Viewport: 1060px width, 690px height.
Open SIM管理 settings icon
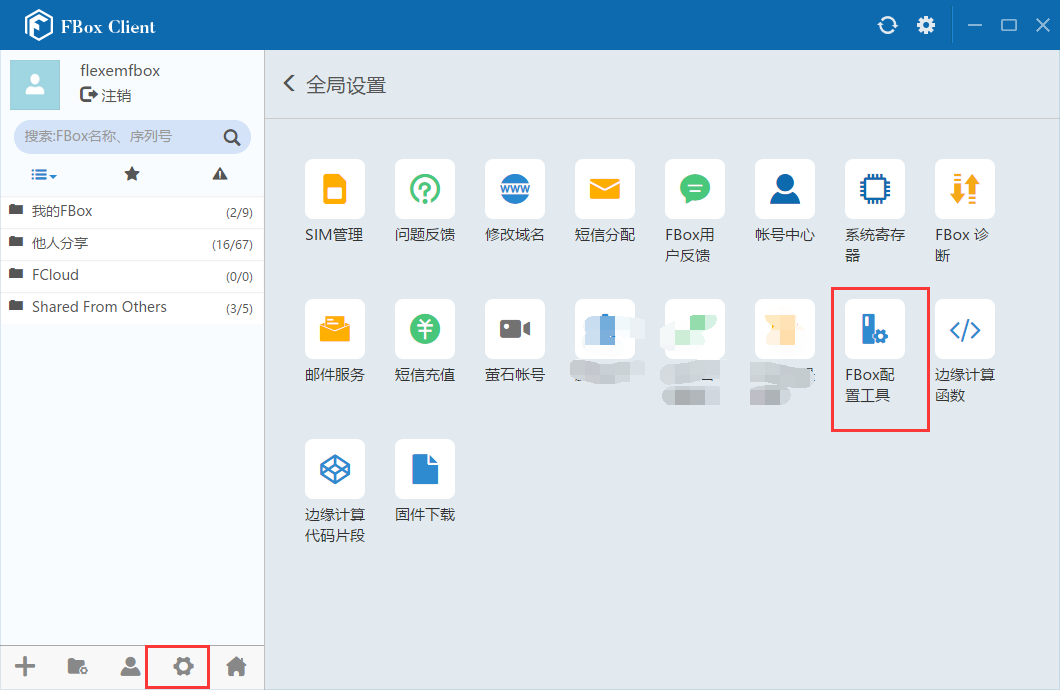pyautogui.click(x=335, y=189)
